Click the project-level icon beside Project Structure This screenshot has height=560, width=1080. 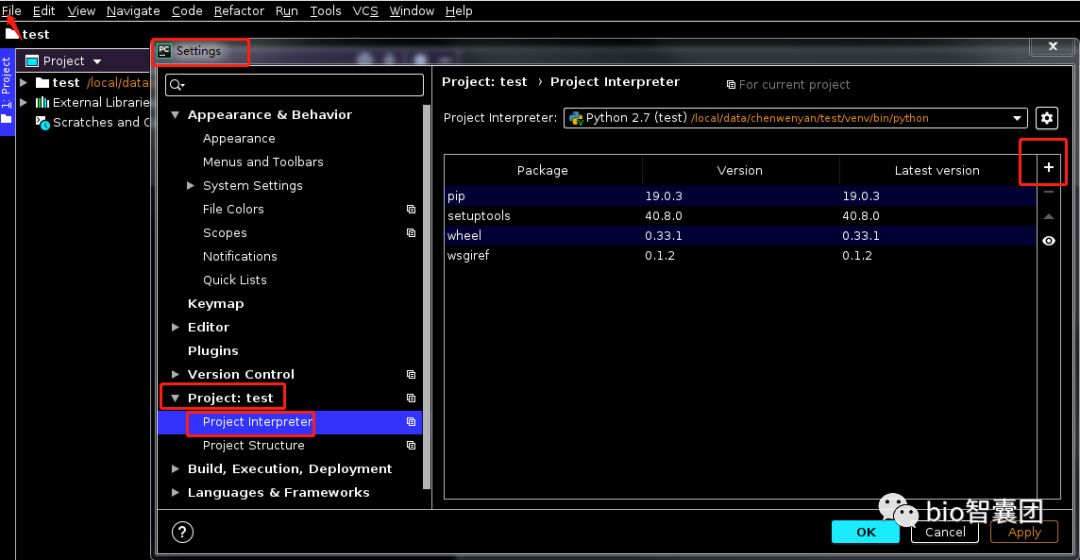pyautogui.click(x=411, y=445)
